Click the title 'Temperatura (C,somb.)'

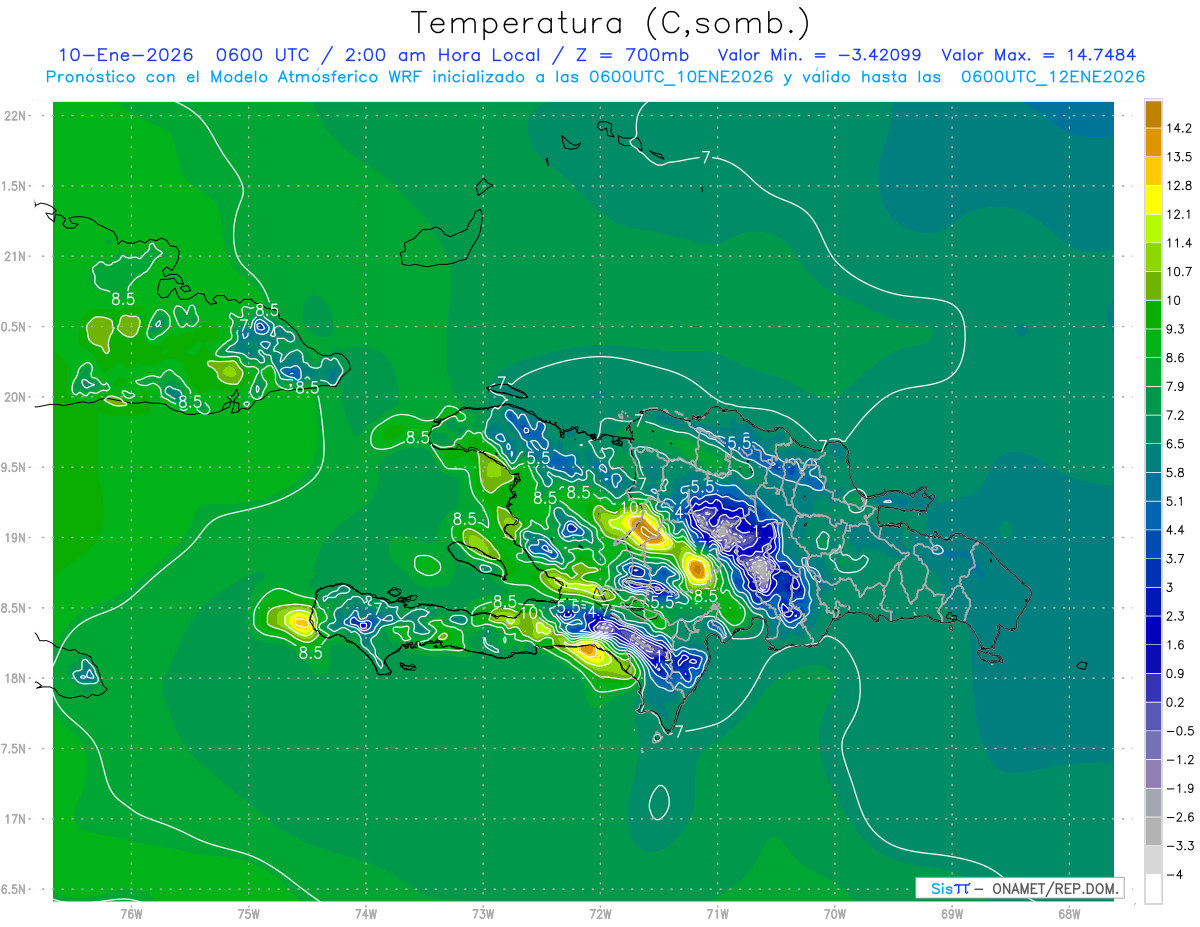coord(610,23)
